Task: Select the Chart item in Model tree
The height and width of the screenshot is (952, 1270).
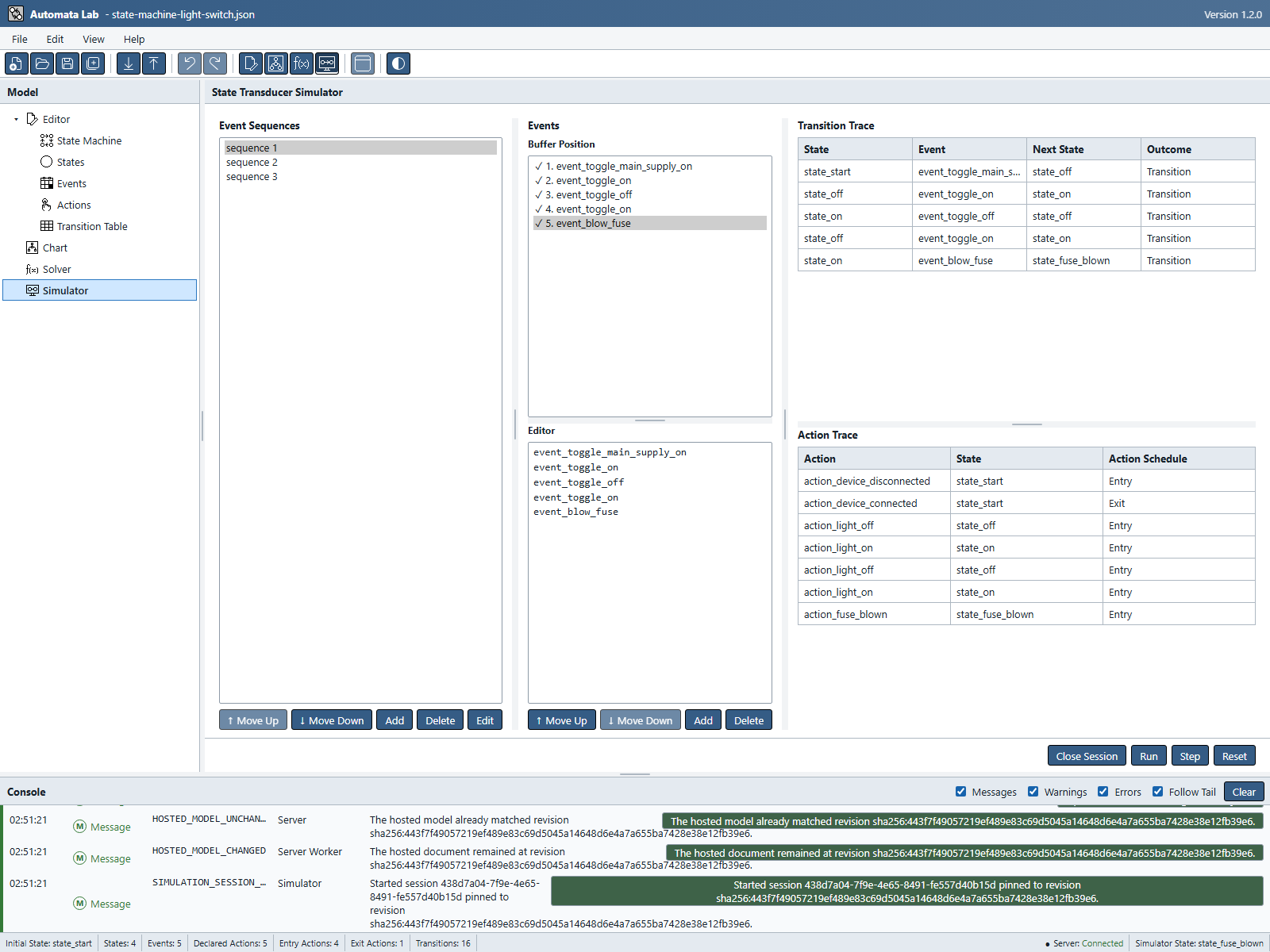Action: (x=55, y=248)
